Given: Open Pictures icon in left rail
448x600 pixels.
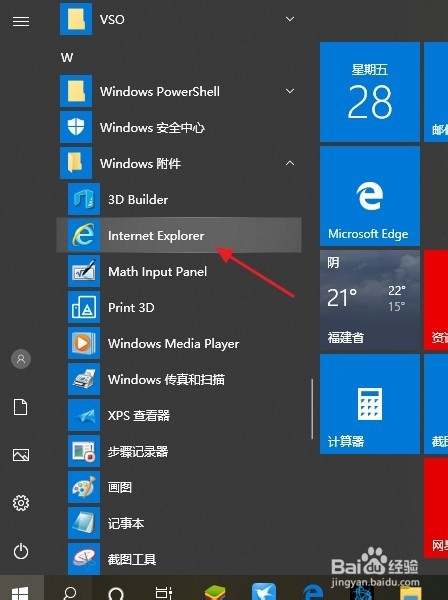Looking at the screenshot, I should (x=21, y=455).
